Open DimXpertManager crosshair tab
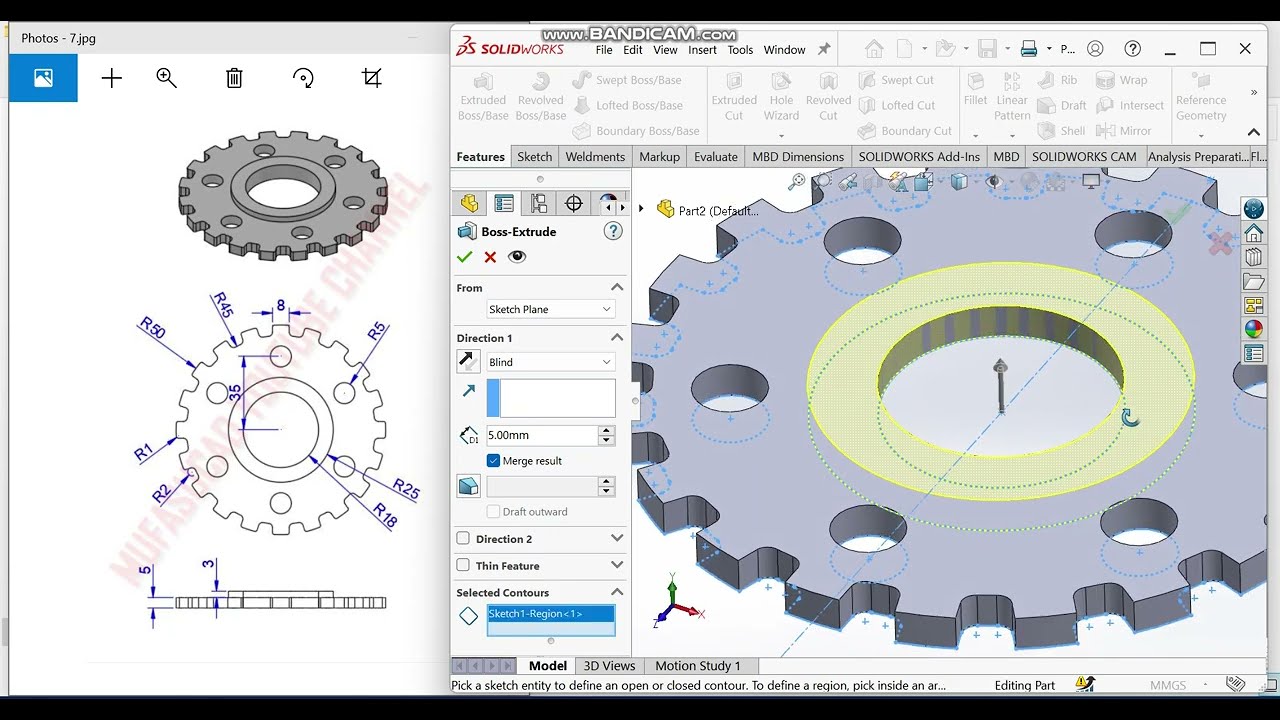This screenshot has width=1280, height=720. (574, 204)
